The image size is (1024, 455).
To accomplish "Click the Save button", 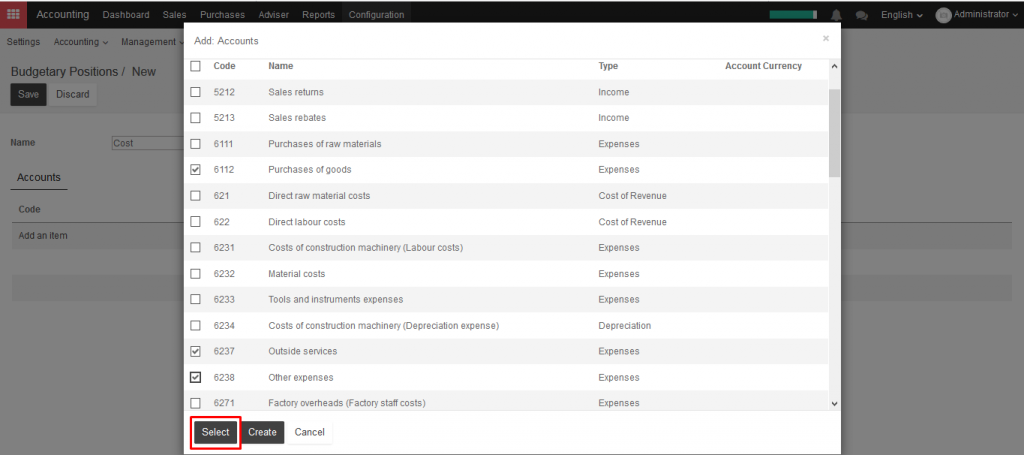I will (28, 94).
